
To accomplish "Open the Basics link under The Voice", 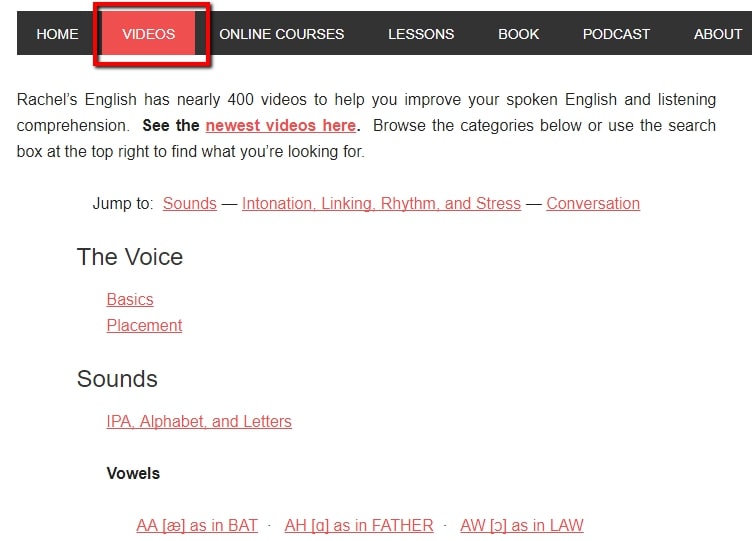I will click(130, 299).
